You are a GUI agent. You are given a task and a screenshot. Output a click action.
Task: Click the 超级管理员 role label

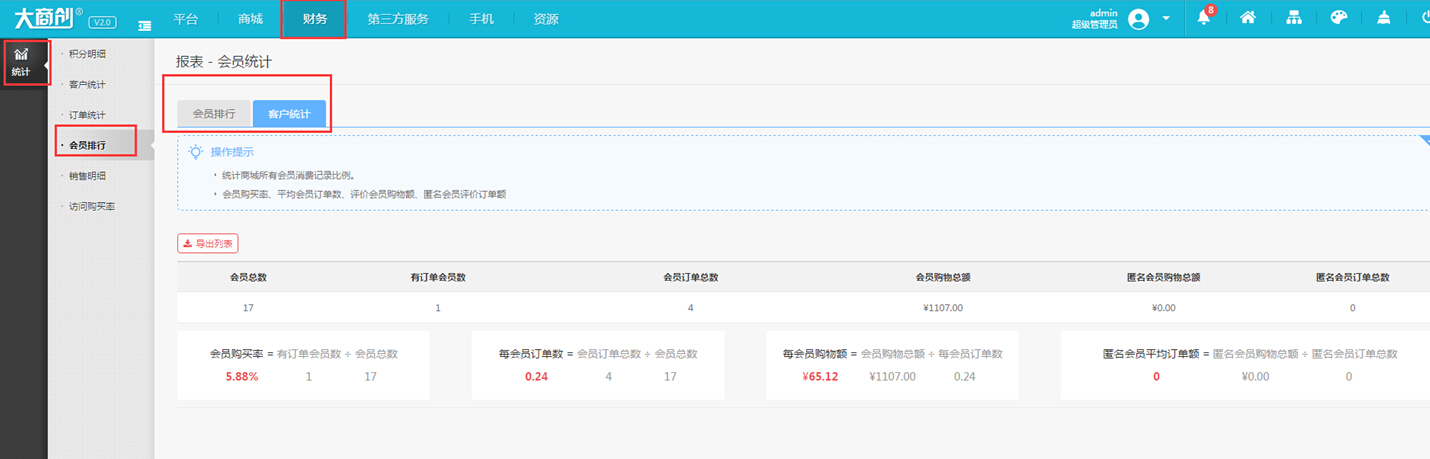point(1094,24)
